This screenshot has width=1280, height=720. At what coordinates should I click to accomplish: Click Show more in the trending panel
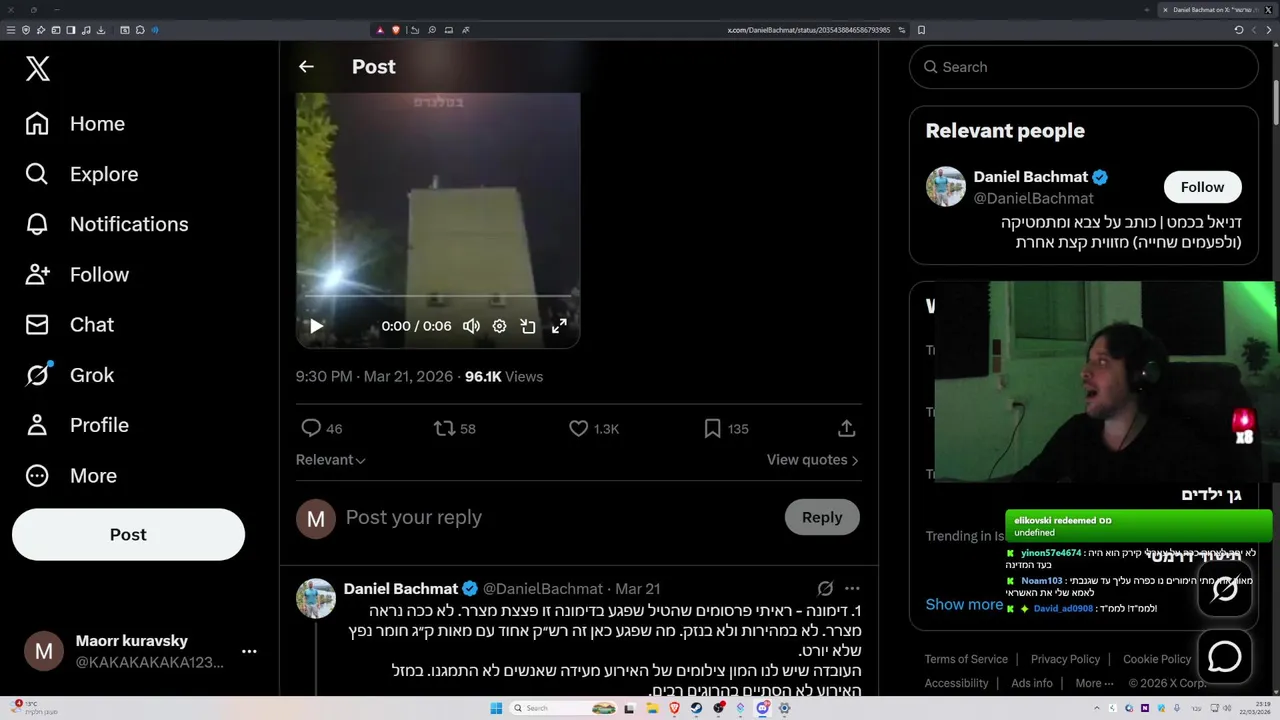coord(964,604)
